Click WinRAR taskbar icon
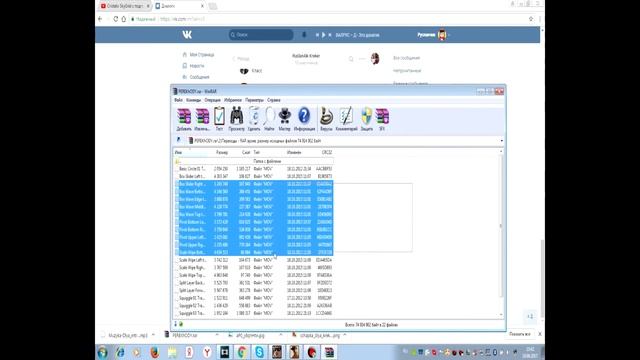Viewport: 640px width, 360px height. point(329,352)
